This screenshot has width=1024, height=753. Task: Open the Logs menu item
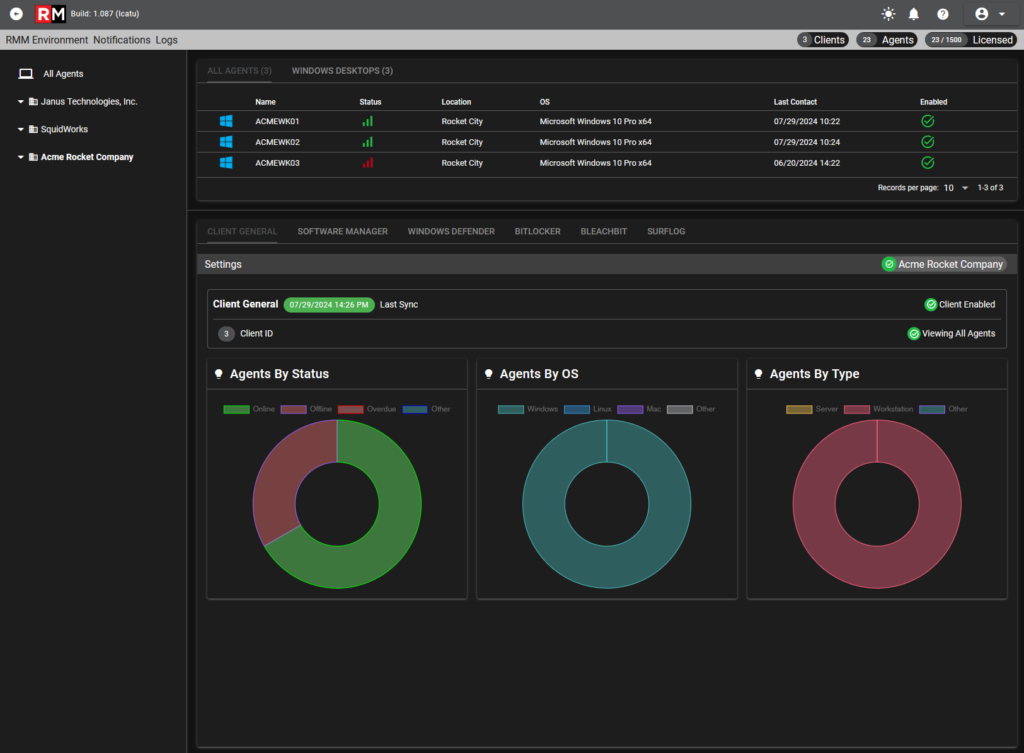[167, 40]
